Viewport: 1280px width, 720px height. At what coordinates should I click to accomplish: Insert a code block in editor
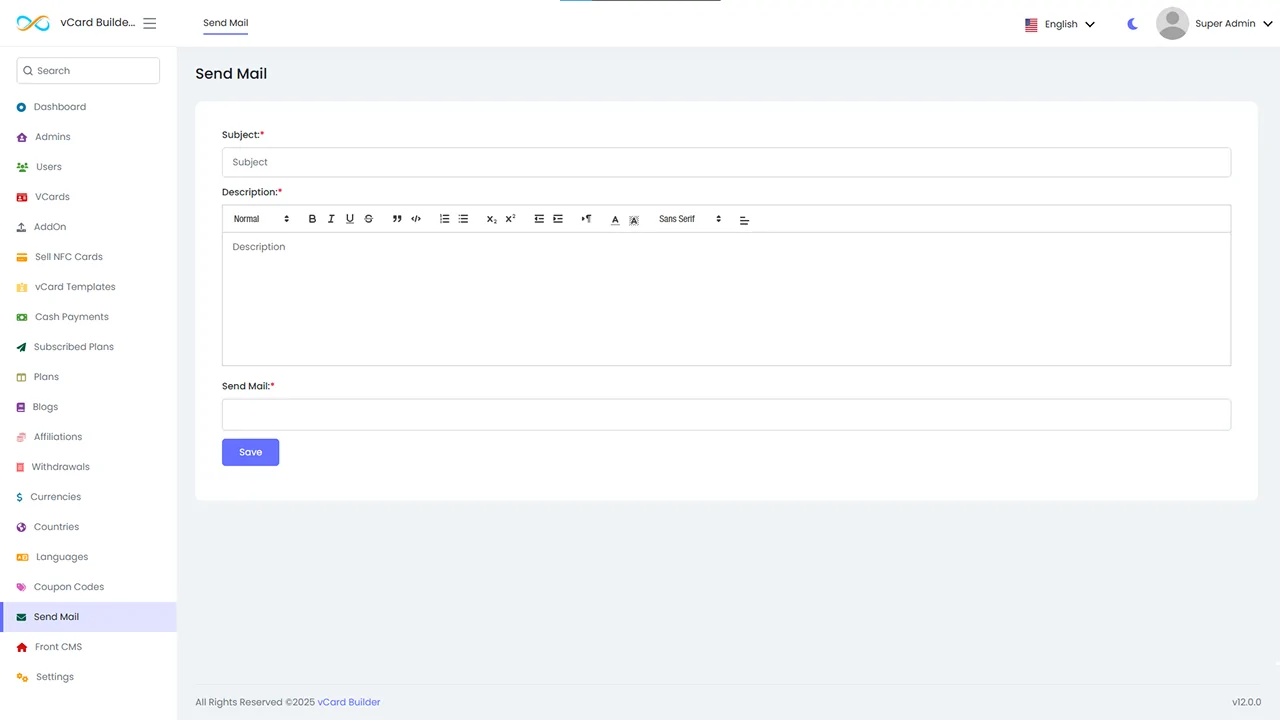click(416, 219)
